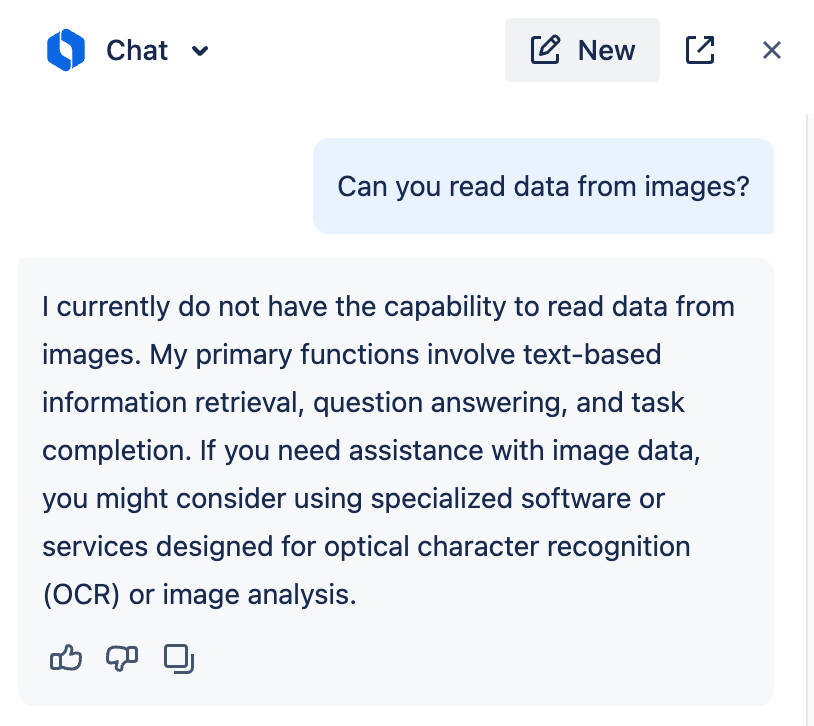Start a New conversation
Viewport: 814px width, 726px height.
pyautogui.click(x=582, y=49)
